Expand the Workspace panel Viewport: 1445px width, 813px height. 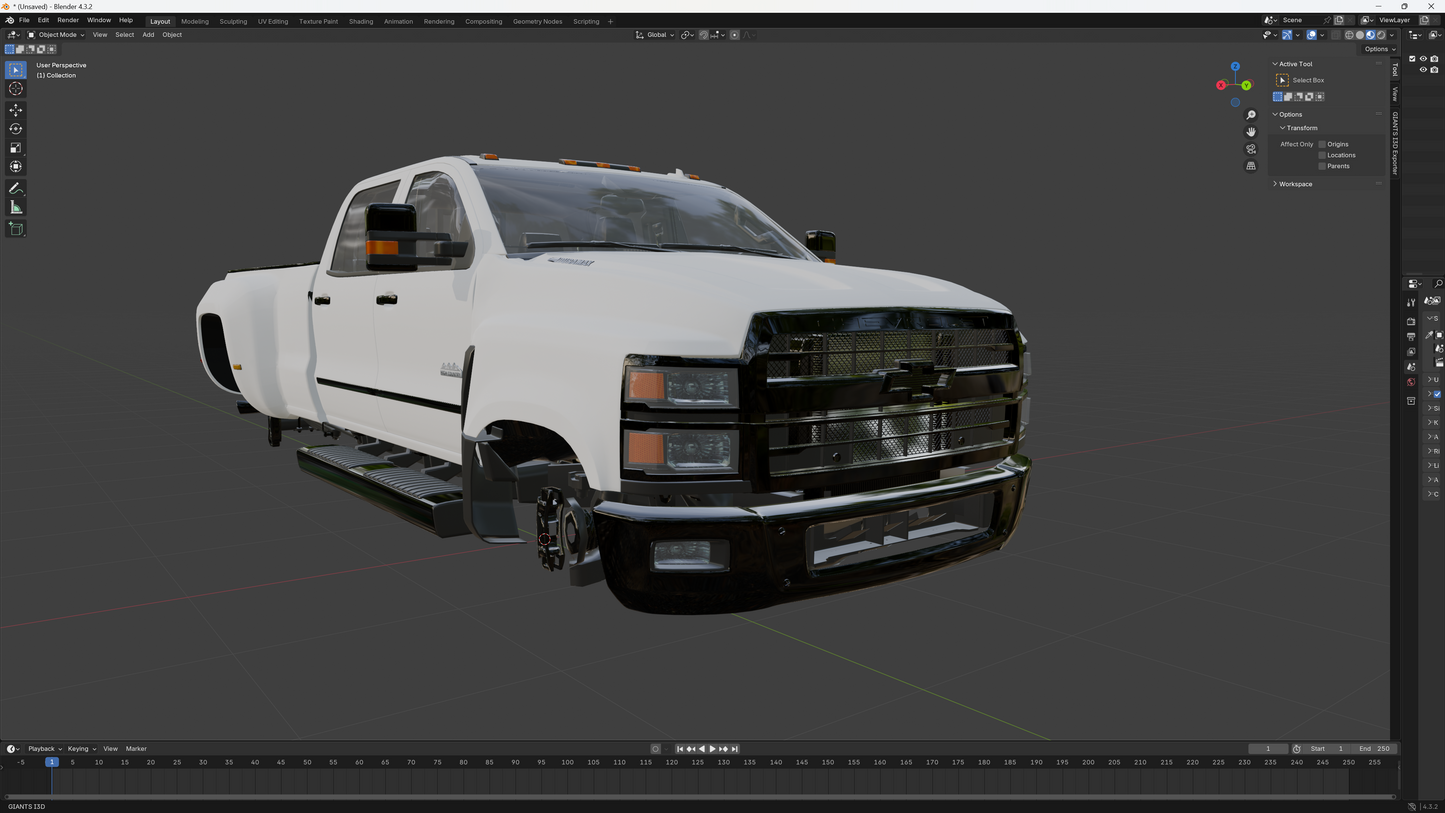click(1275, 184)
